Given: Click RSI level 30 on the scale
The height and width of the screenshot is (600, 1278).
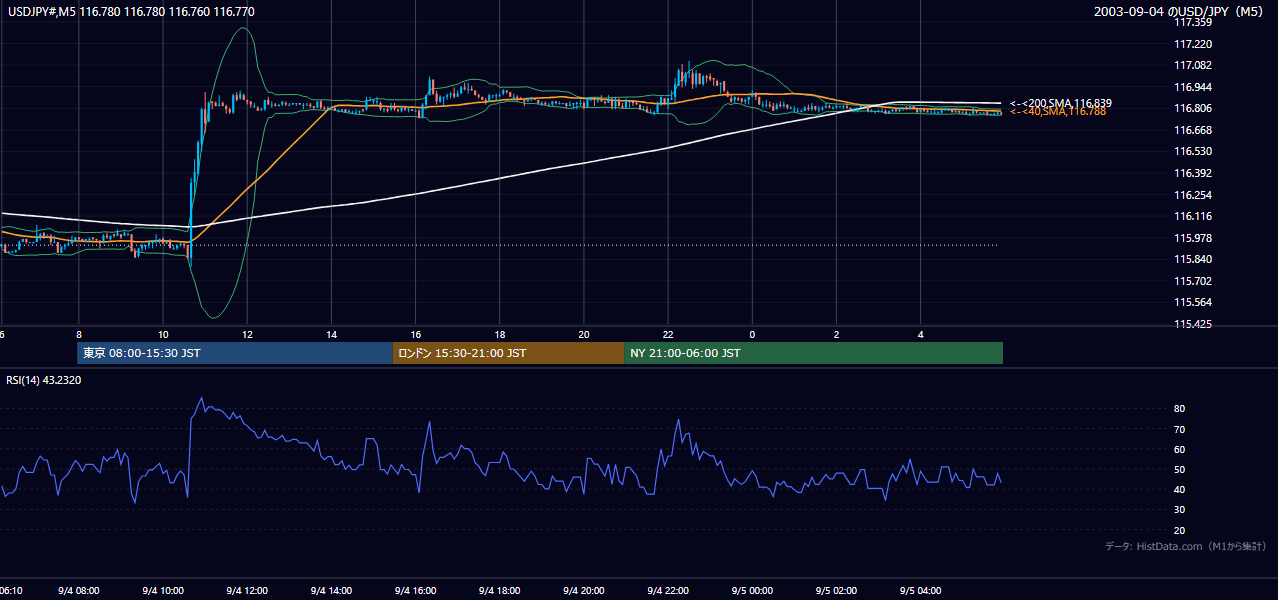Looking at the screenshot, I should [1179, 510].
